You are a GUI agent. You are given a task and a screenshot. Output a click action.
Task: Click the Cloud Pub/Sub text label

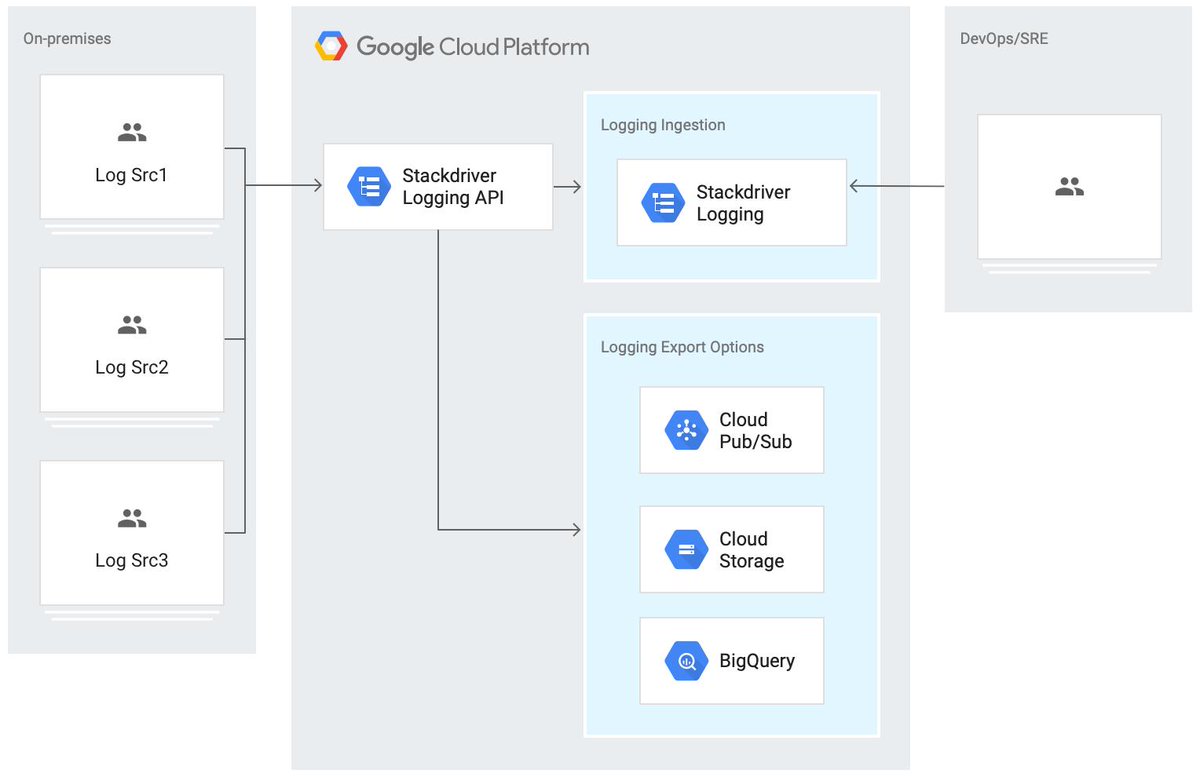point(755,430)
